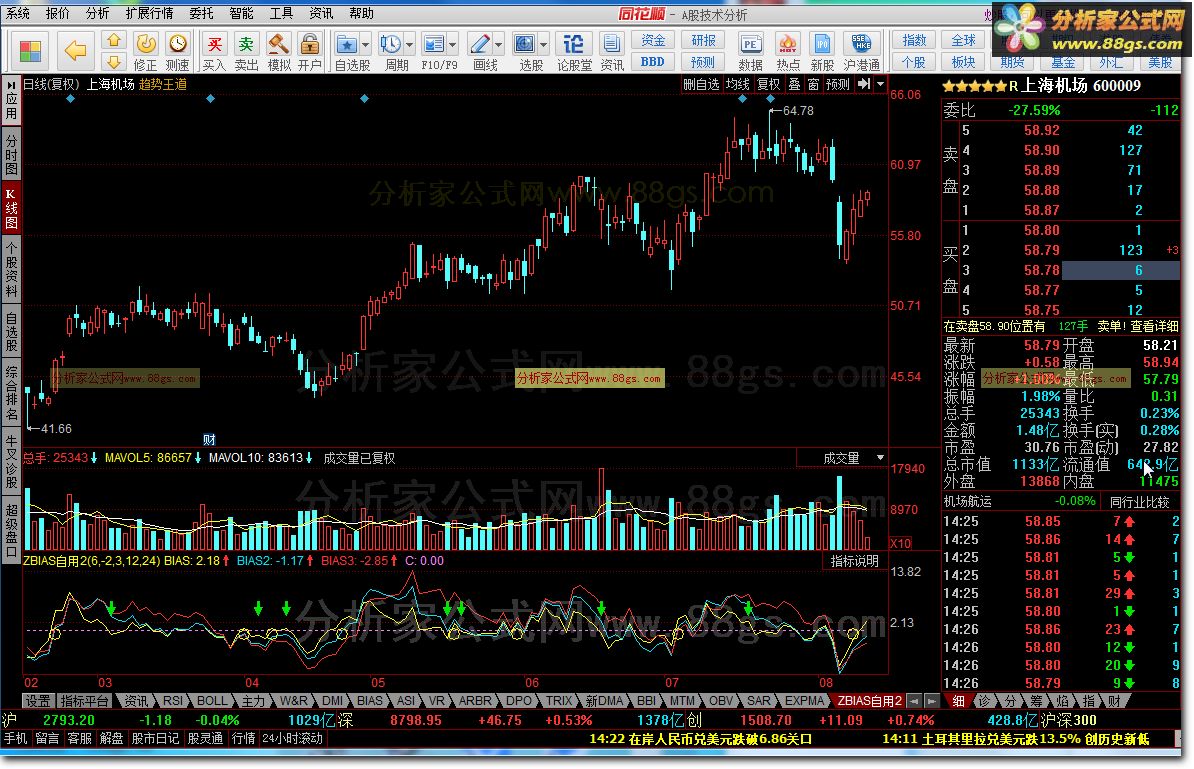Image resolution: width=1194 pixels, height=769 pixels.
Task: Click the blue diamond marker above 64.78
Action: [771, 99]
